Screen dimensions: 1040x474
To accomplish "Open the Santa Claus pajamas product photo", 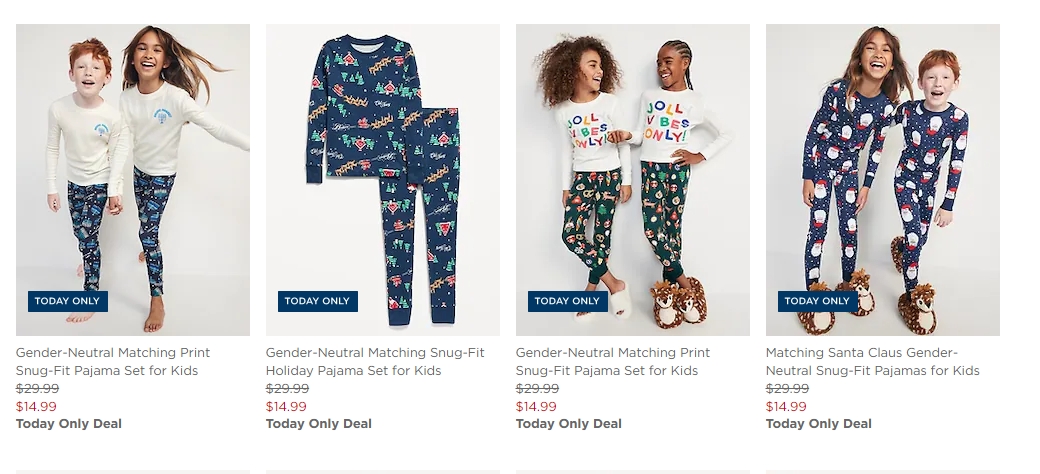I will [x=883, y=180].
